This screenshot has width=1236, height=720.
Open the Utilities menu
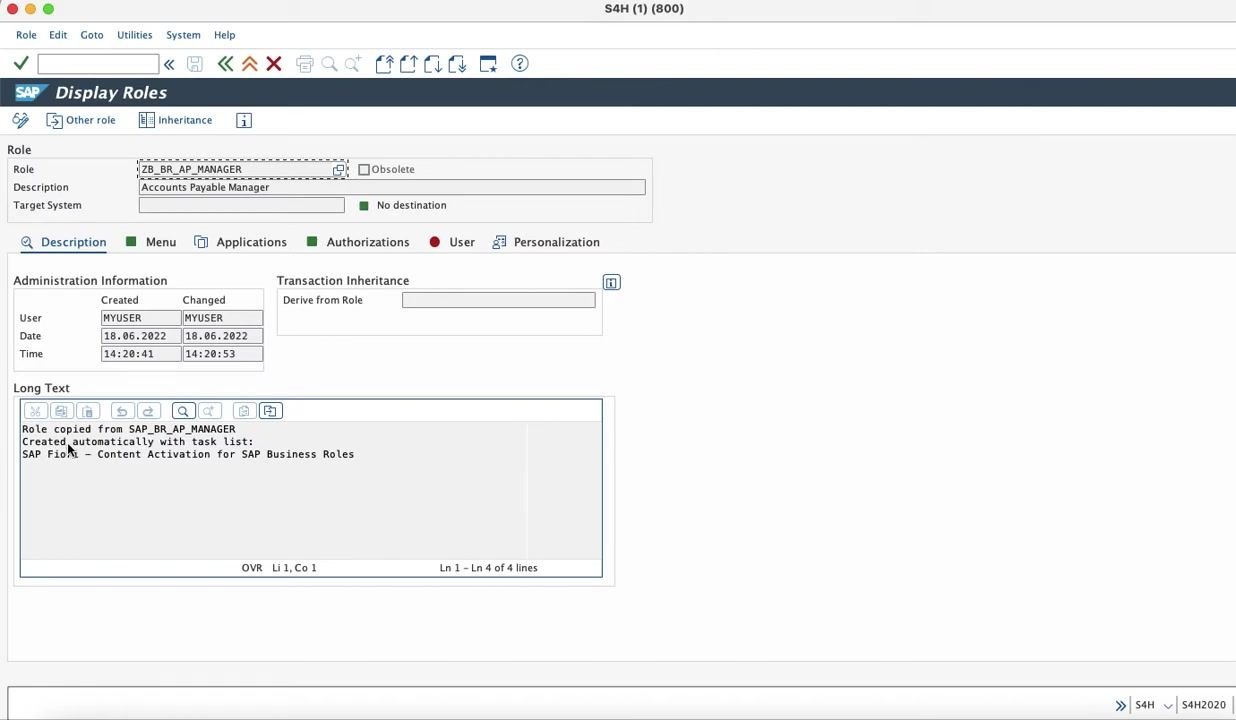click(134, 35)
